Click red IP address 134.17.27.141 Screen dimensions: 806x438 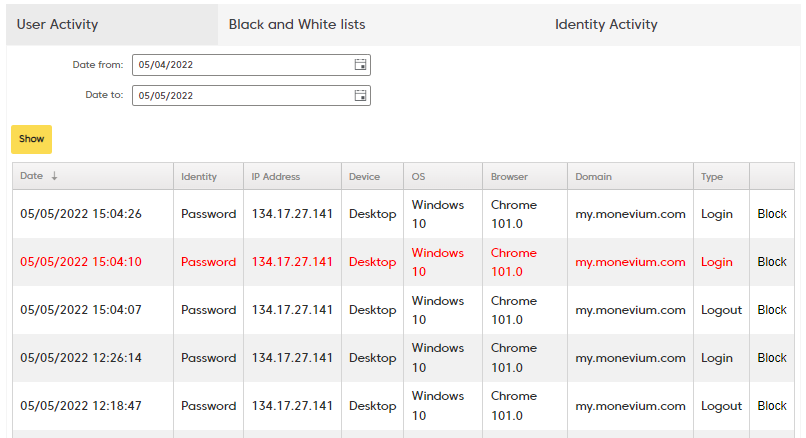pos(292,262)
